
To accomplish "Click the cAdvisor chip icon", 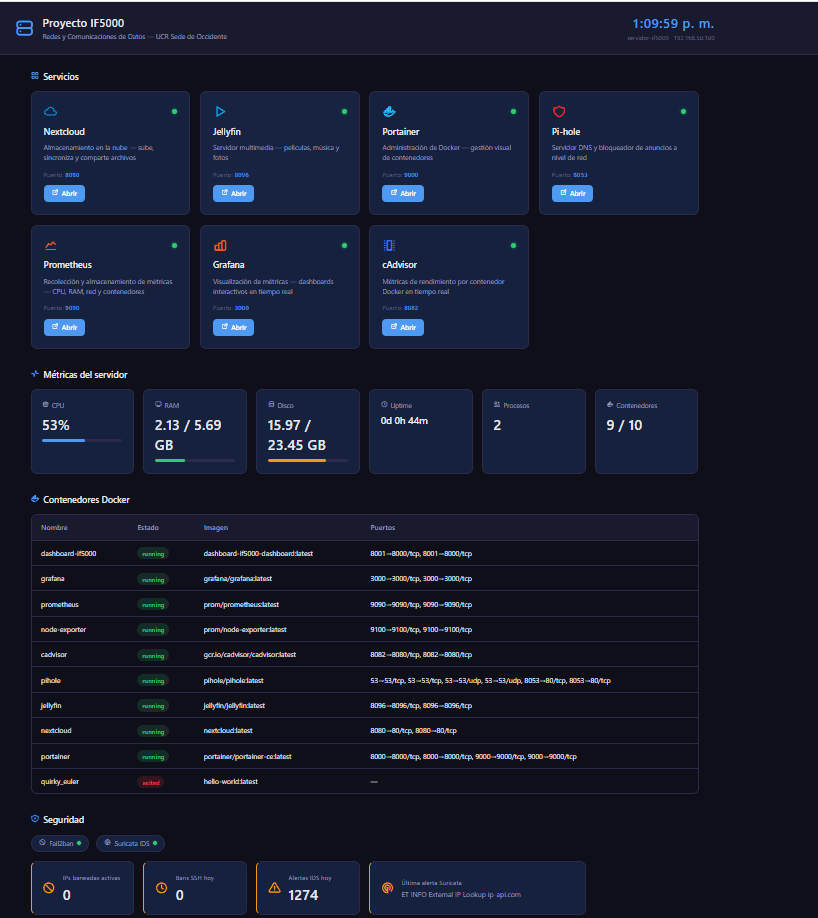I will coord(389,245).
